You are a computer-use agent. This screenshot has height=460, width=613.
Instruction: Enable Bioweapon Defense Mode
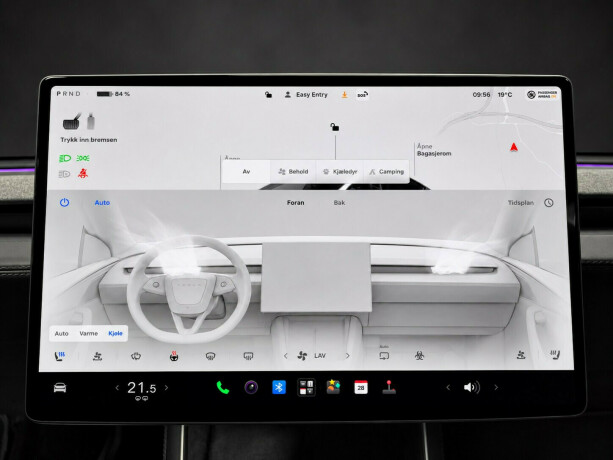419,356
